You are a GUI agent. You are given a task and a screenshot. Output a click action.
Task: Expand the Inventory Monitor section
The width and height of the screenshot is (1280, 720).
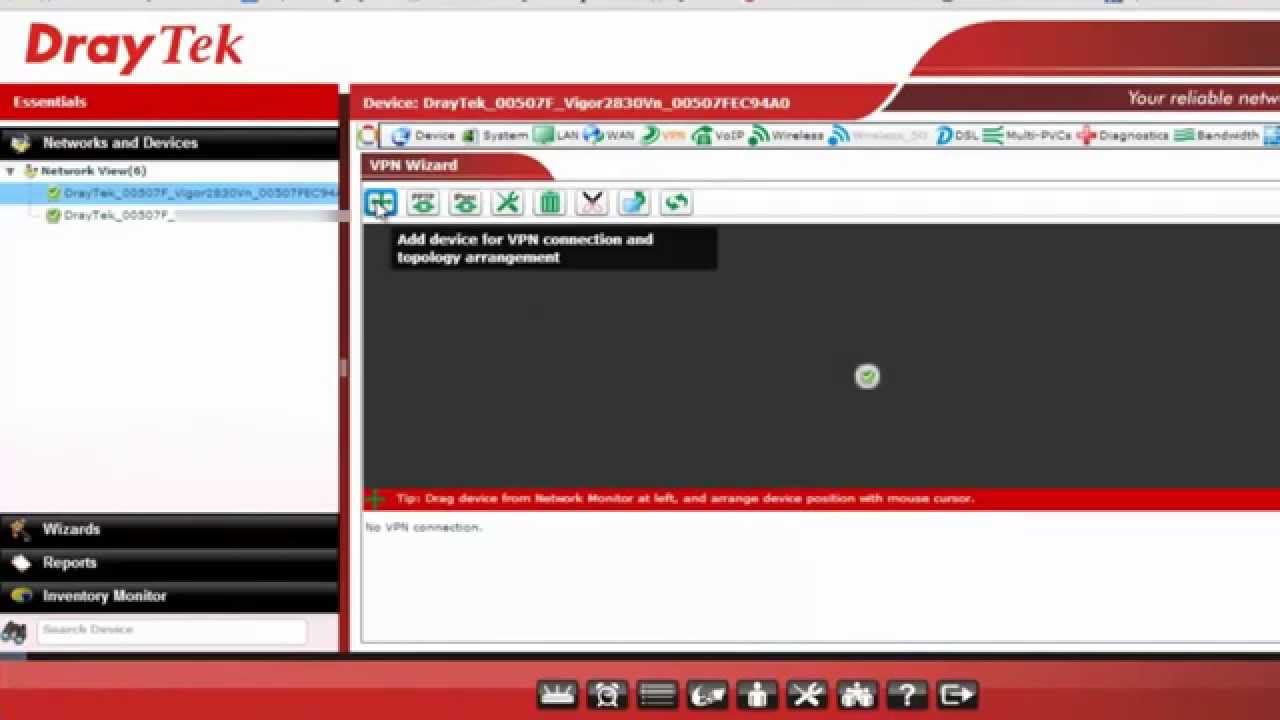pyautogui.click(x=170, y=595)
